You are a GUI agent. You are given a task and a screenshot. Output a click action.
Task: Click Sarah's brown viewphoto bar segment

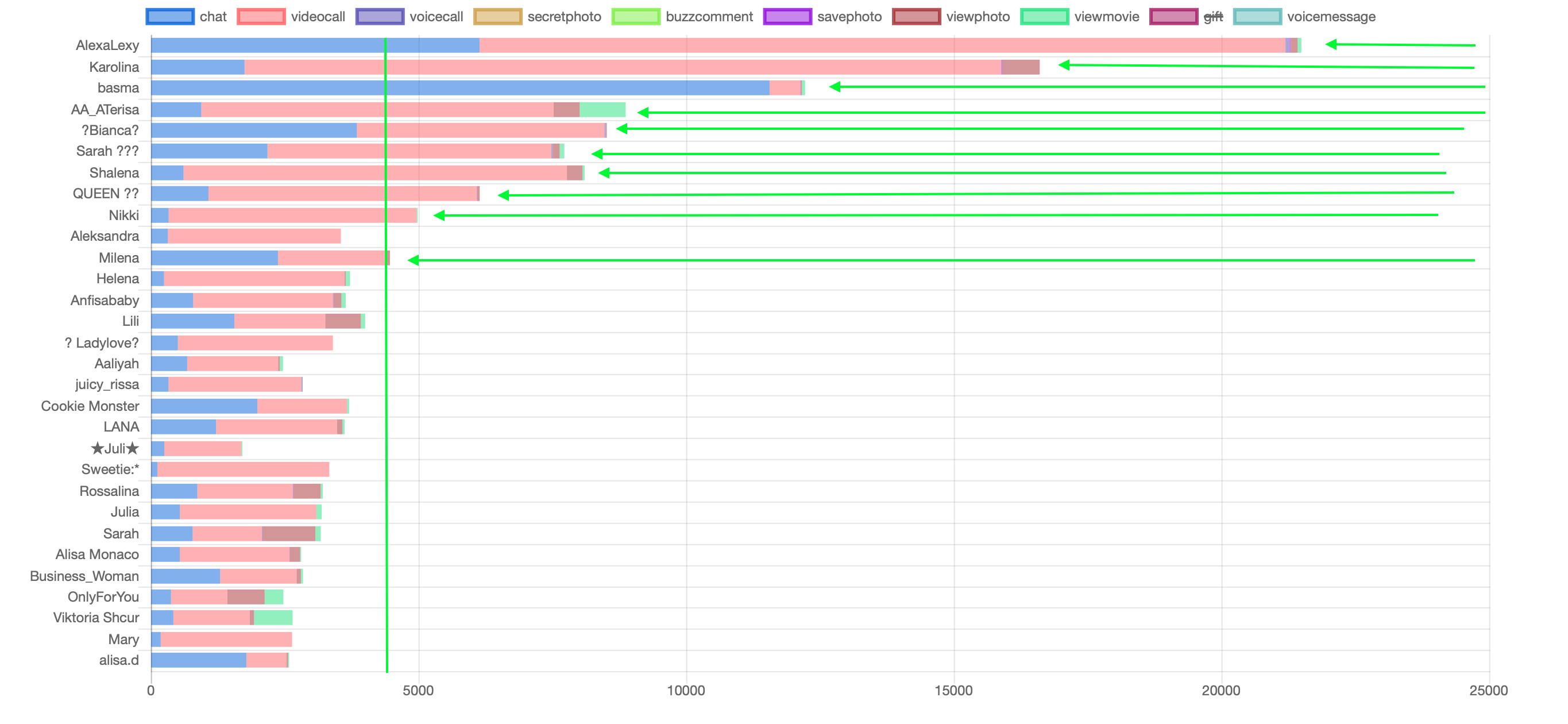(288, 533)
